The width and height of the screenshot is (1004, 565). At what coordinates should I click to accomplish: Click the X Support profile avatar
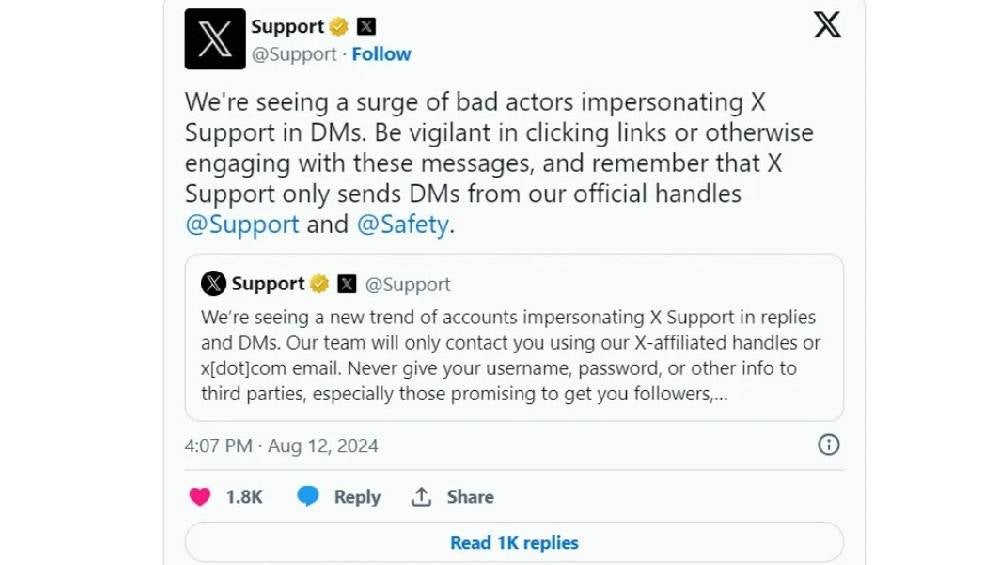point(215,39)
